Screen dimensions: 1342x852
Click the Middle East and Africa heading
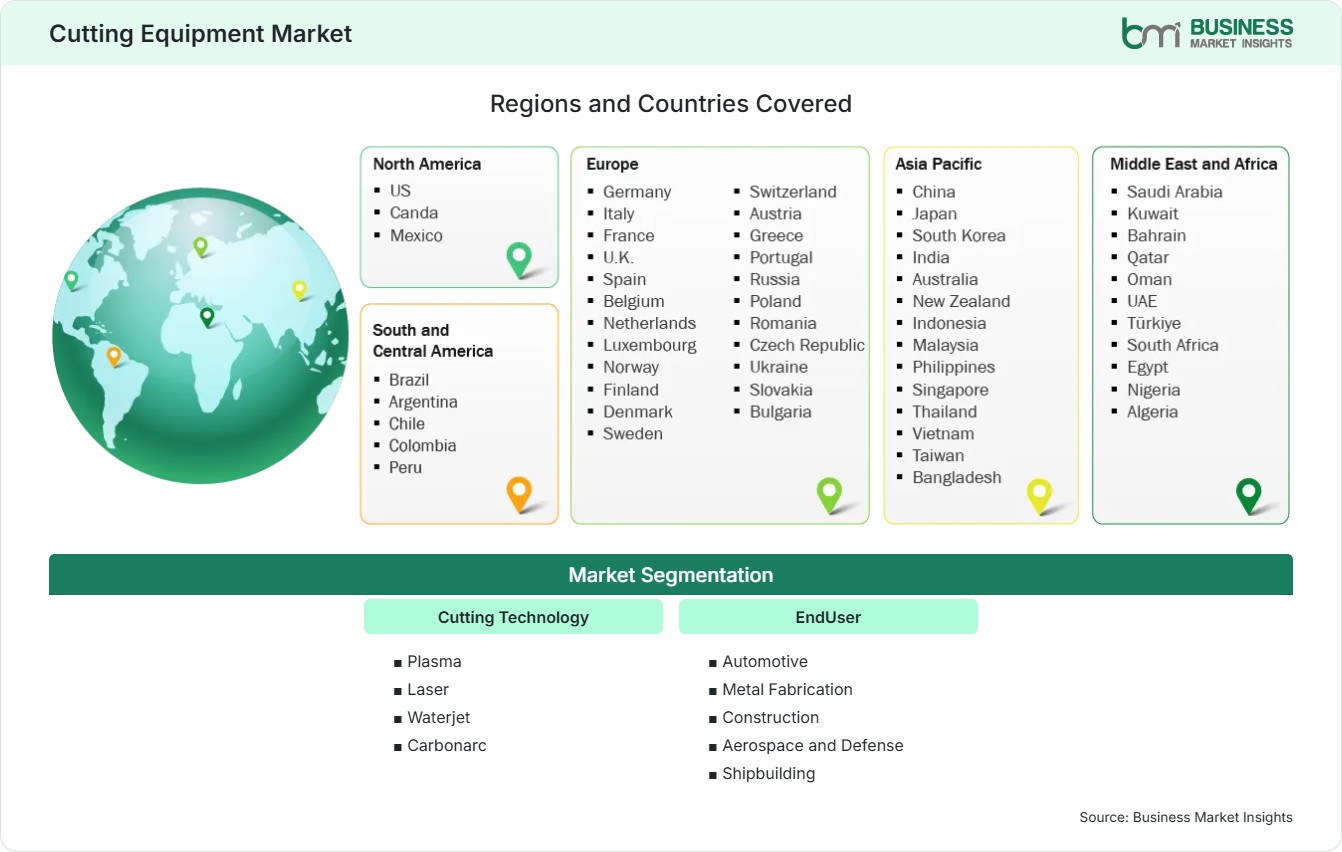(1194, 164)
